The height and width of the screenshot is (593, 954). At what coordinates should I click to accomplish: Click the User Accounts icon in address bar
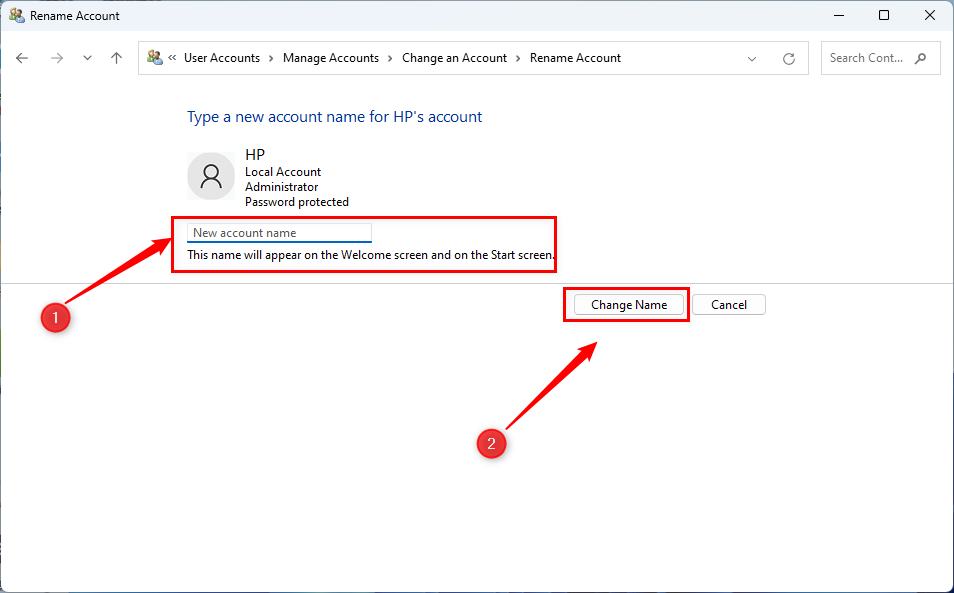point(155,58)
